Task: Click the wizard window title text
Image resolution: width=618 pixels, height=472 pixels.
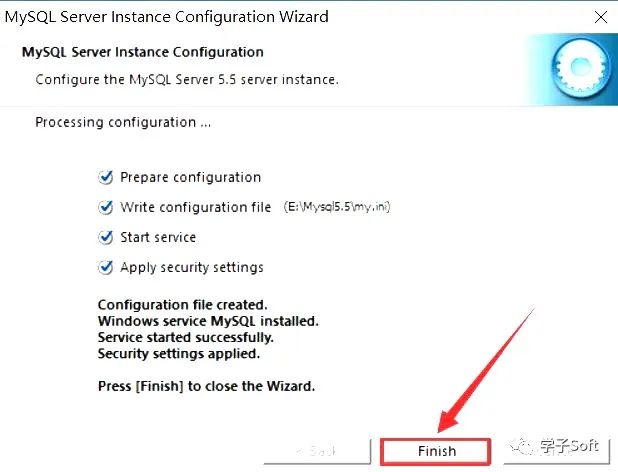Action: coord(166,17)
